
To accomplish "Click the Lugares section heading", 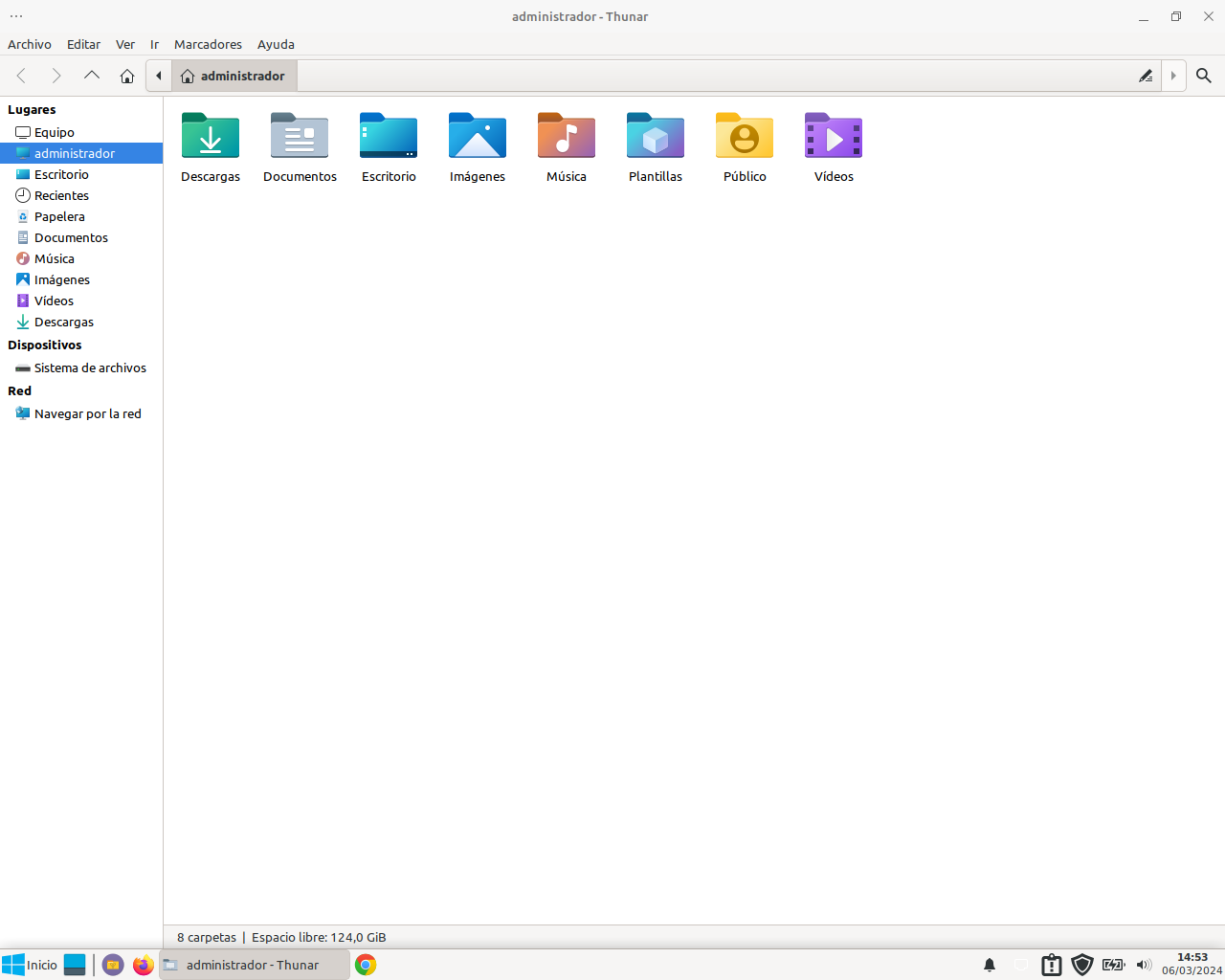I will coord(32,109).
